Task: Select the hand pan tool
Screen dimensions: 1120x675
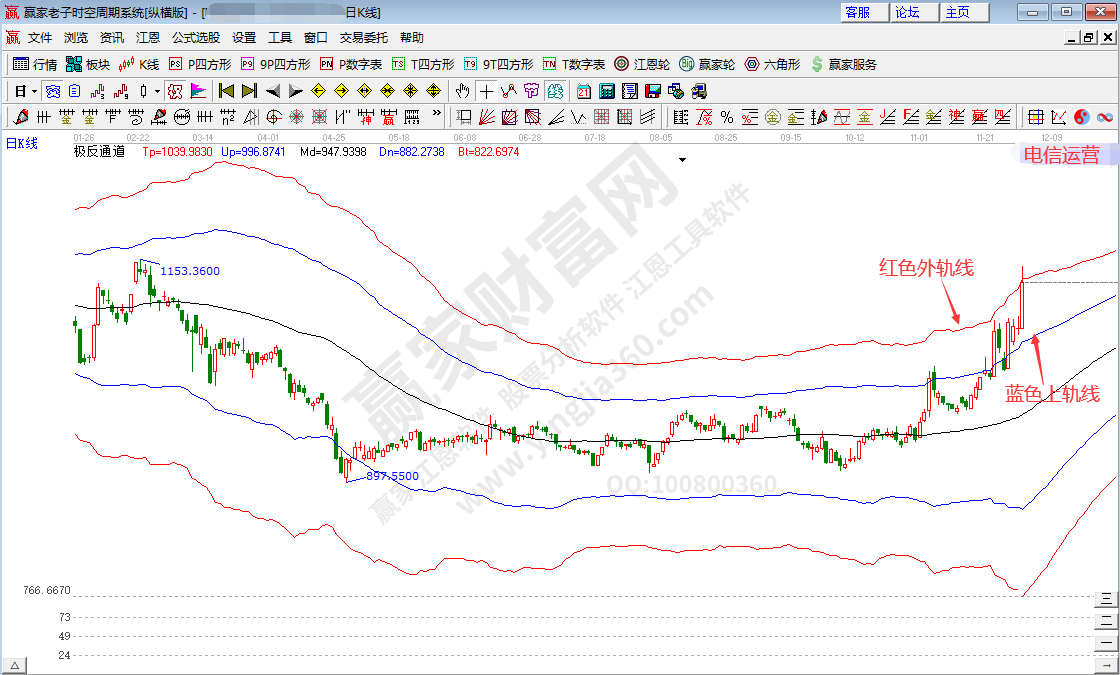Action: 462,91
